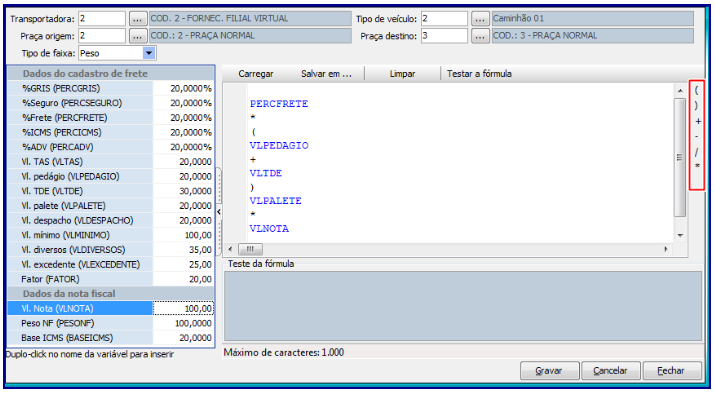Select Peso NF (PESONF) variable row
The width and height of the screenshot is (715, 393).
click(x=110, y=323)
